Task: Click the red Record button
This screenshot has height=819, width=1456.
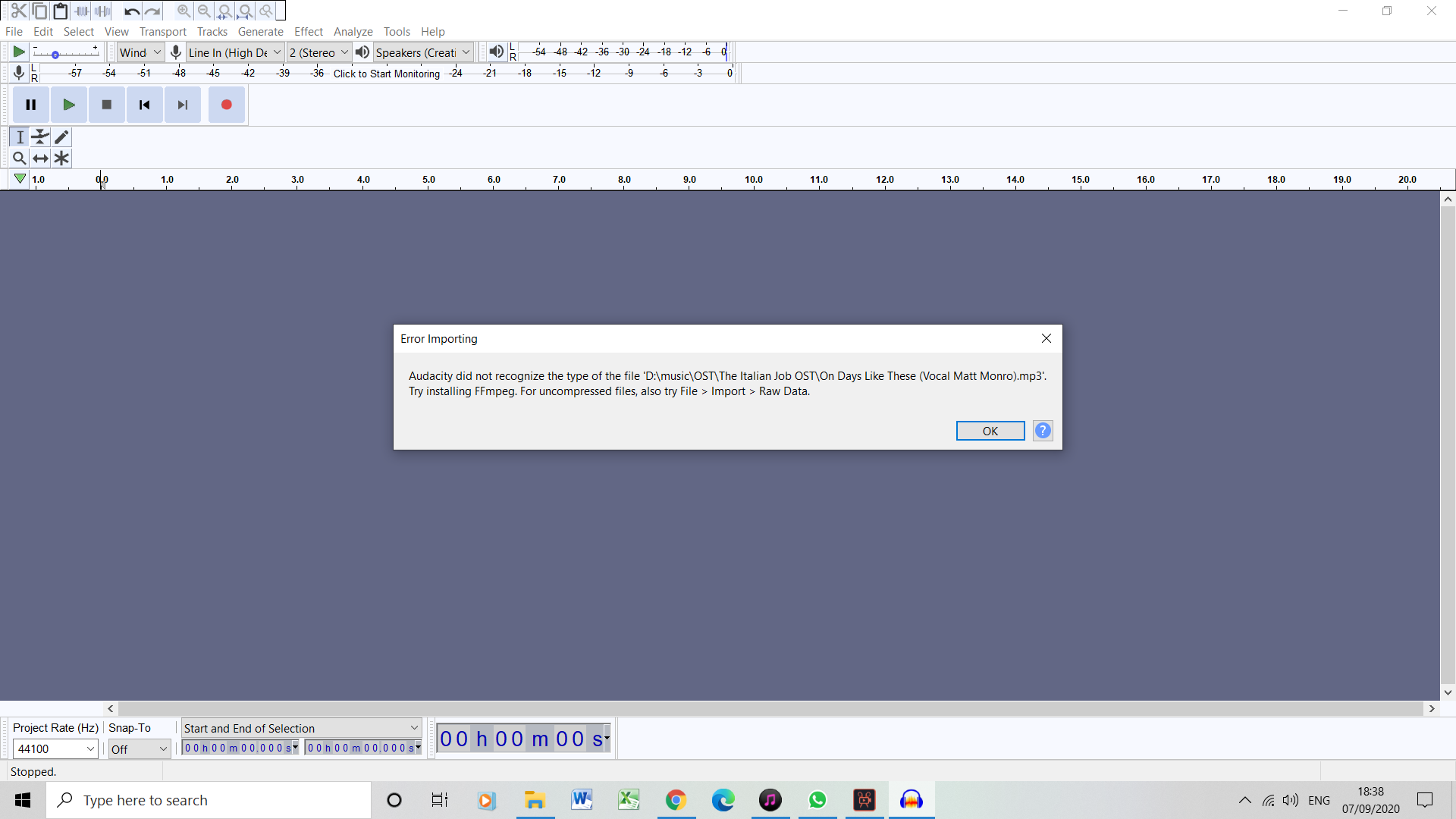Action: tap(227, 105)
